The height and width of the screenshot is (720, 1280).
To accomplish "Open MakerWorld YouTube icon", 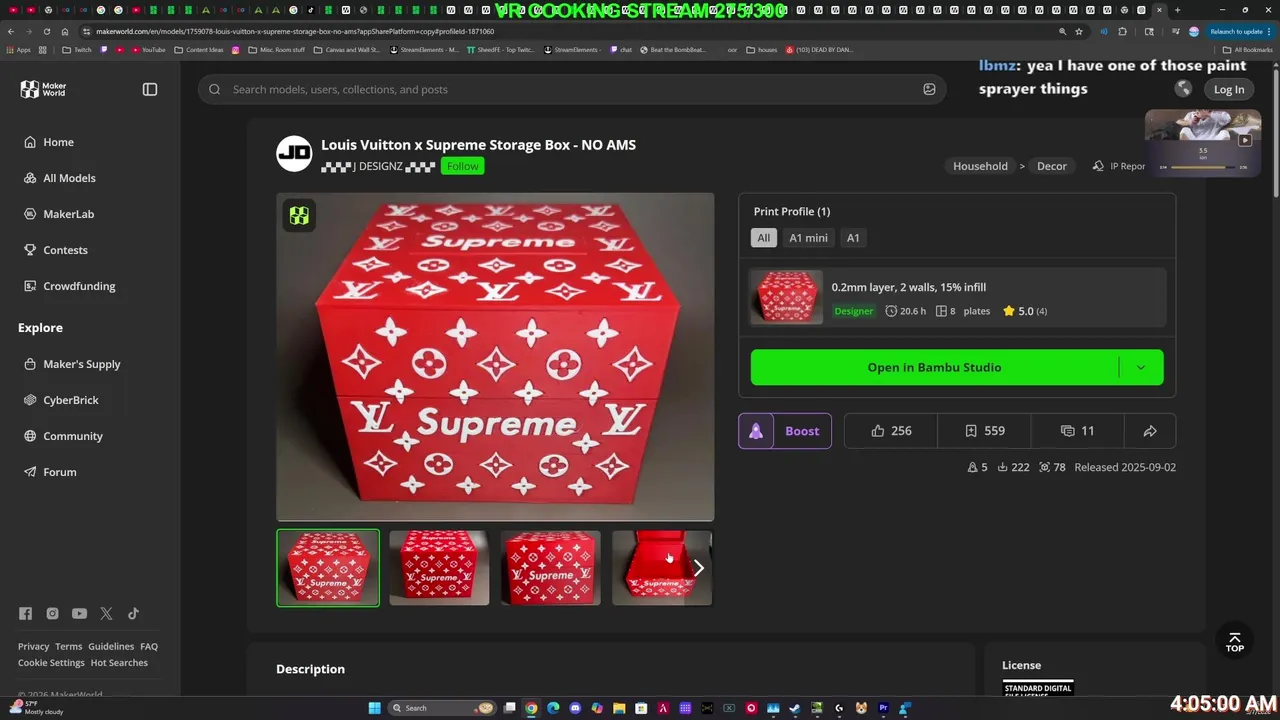I will coord(79,614).
